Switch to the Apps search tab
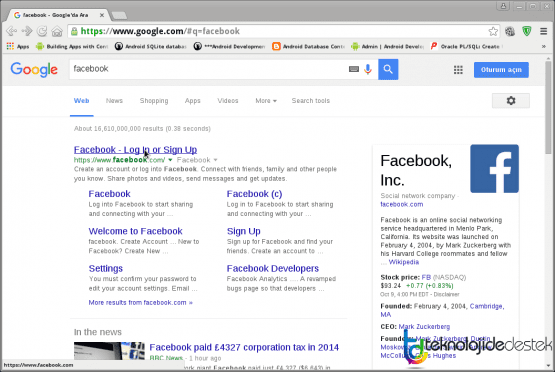555x372 pixels. tap(193, 101)
